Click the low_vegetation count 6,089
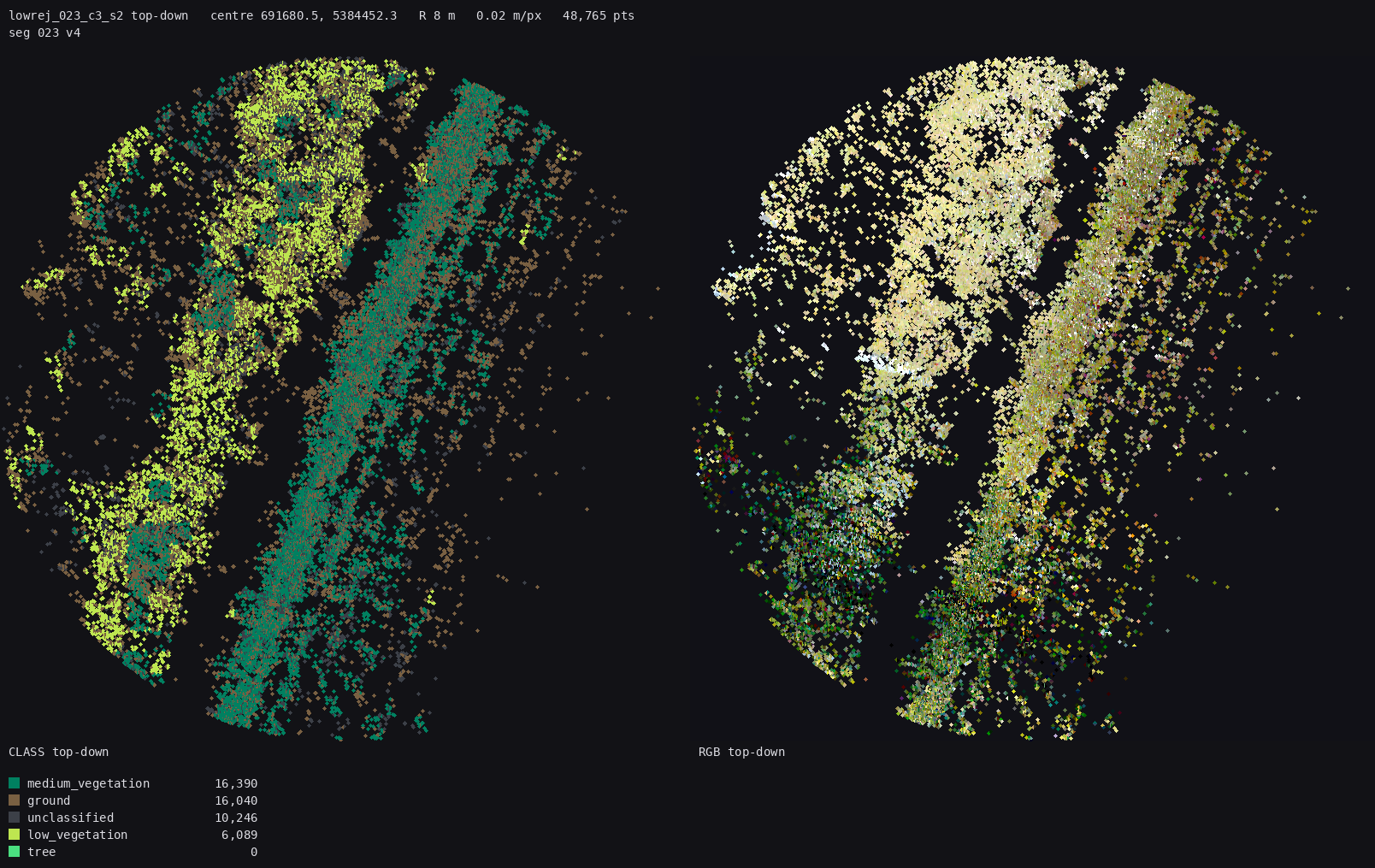Image resolution: width=1375 pixels, height=868 pixels. [x=239, y=835]
